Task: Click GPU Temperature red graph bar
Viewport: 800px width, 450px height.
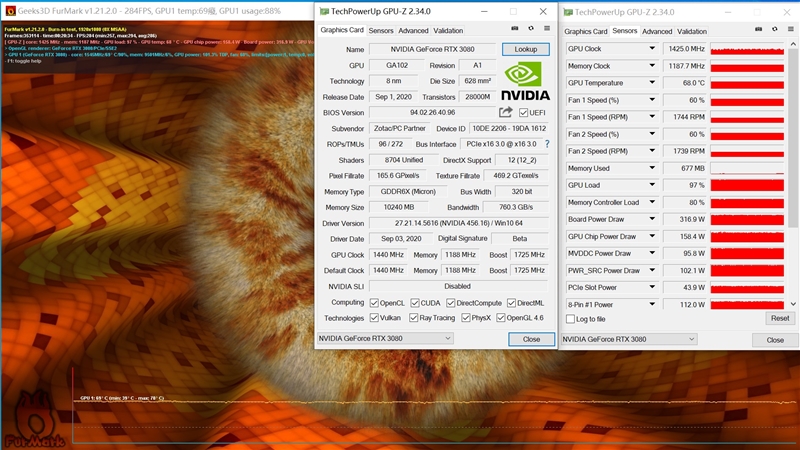Action: pyautogui.click(x=747, y=83)
